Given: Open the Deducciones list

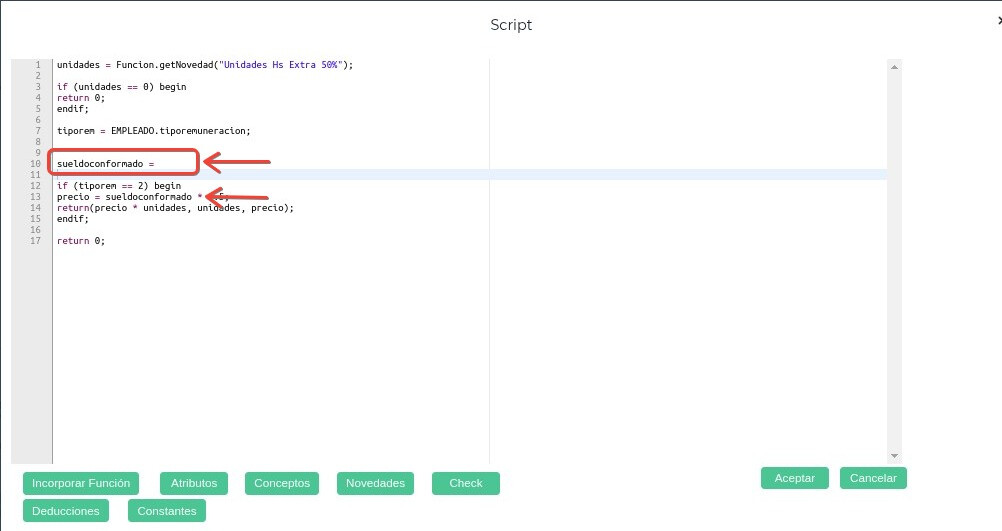Looking at the screenshot, I should 66,511.
